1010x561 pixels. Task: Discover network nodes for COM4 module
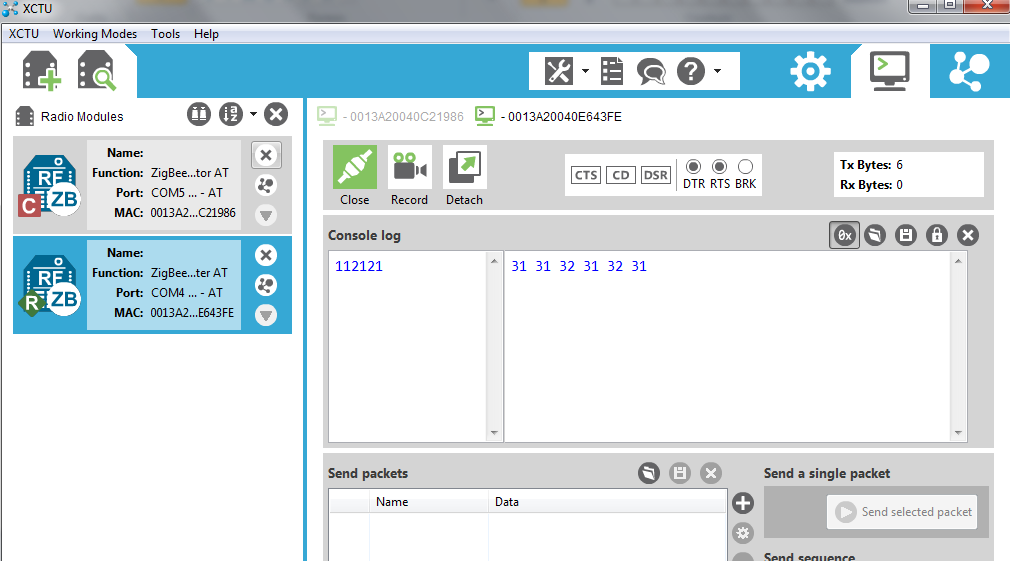pos(266,285)
